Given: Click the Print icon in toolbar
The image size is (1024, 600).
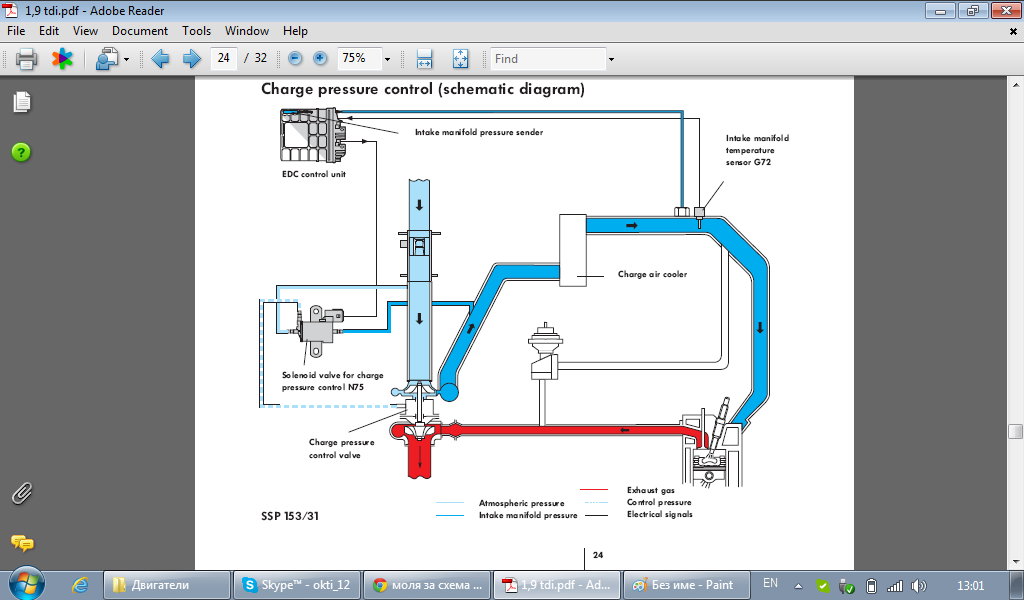Looking at the screenshot, I should (27, 59).
